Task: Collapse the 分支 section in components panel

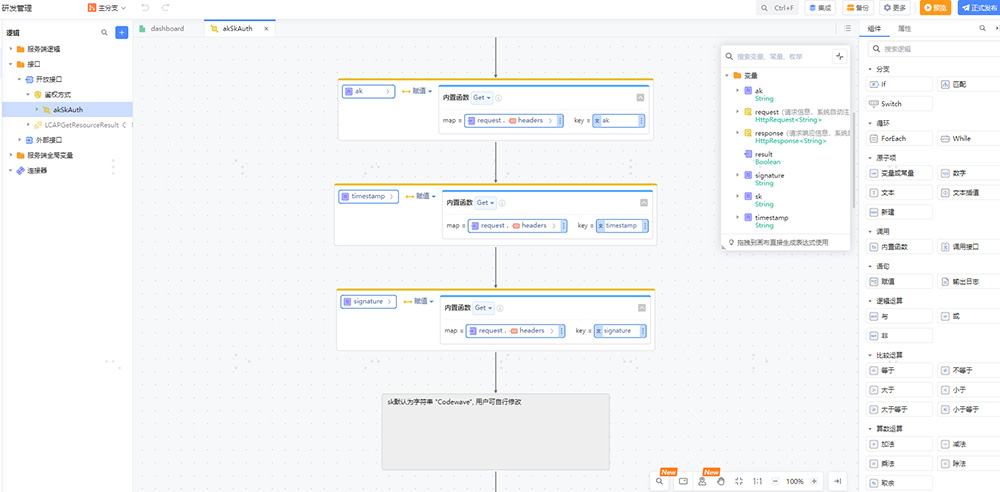Action: tap(870, 69)
